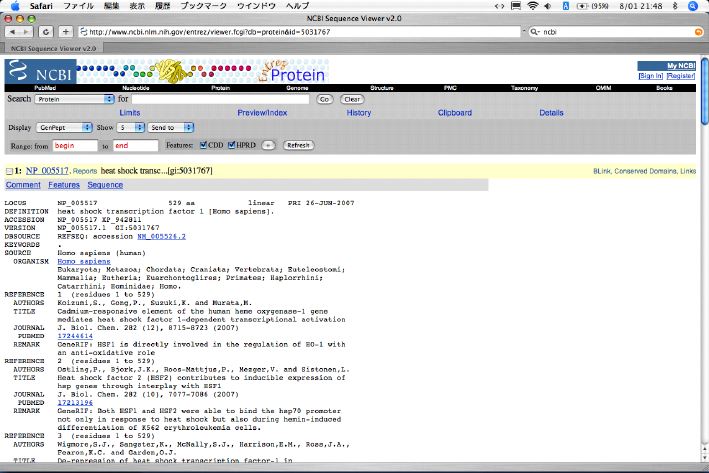Screen dimensions: 709x473
Task: Open the NP_005517 accession link
Action: (x=46, y=172)
